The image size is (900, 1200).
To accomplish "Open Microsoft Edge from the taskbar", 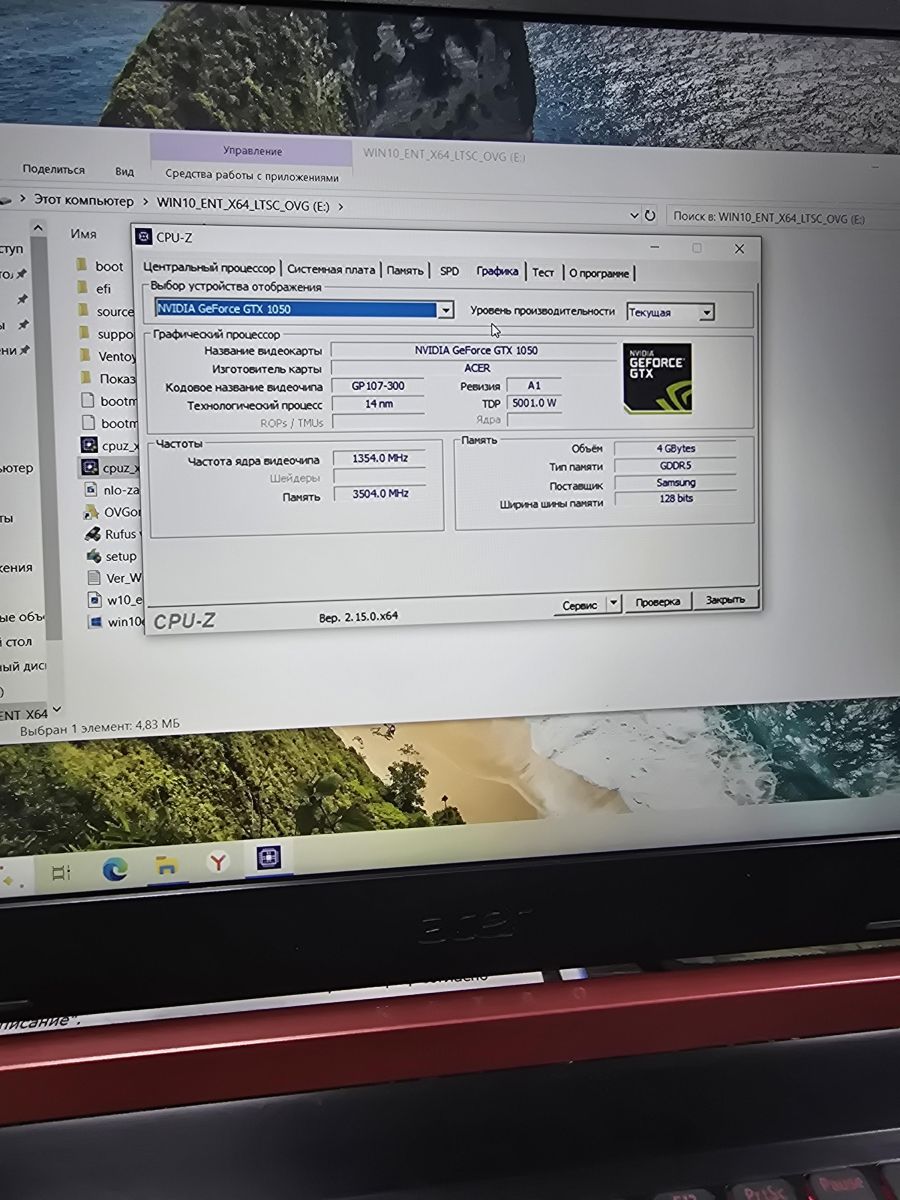I will [115, 868].
